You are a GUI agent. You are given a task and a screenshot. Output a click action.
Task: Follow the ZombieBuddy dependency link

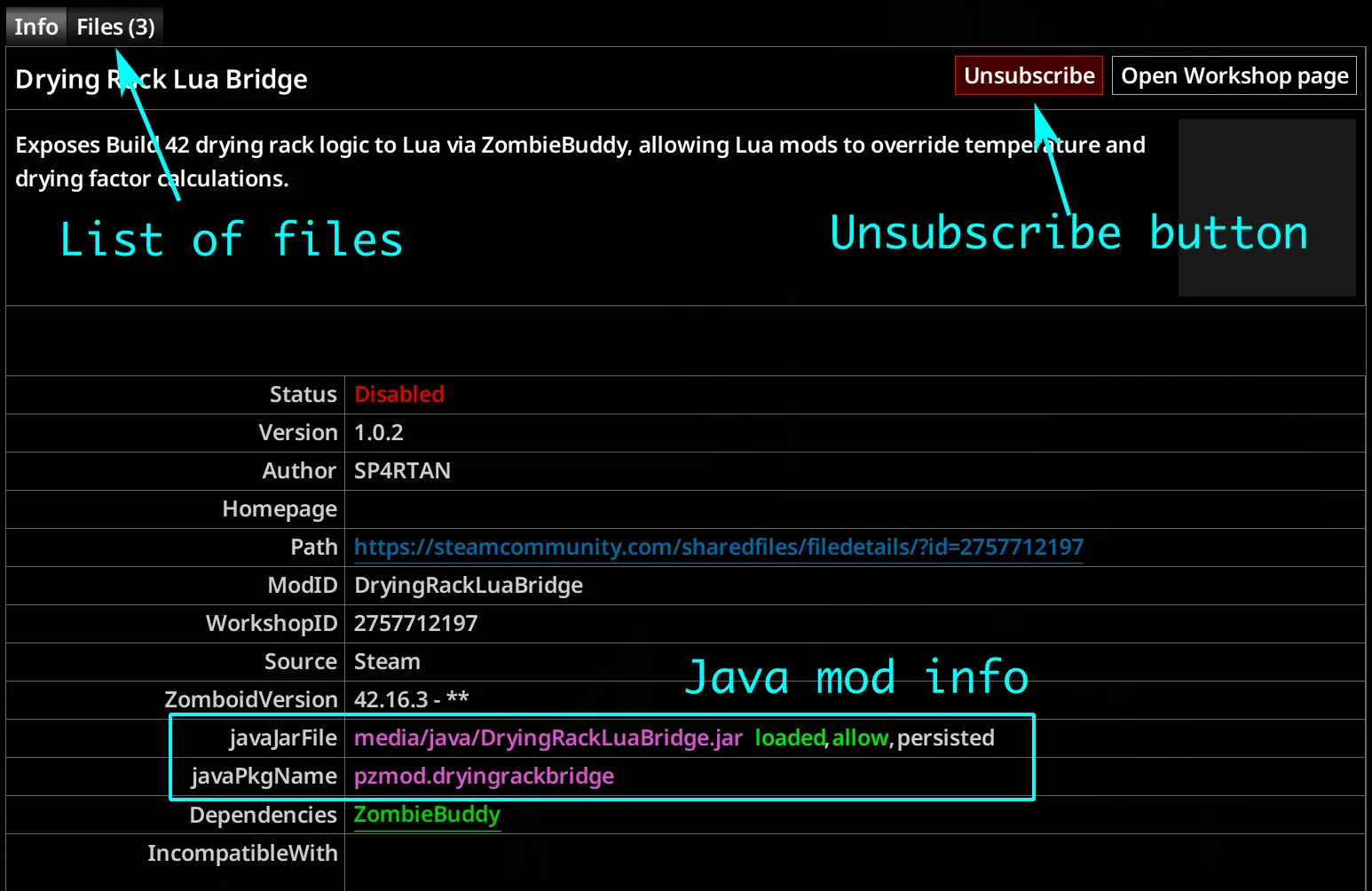click(427, 815)
